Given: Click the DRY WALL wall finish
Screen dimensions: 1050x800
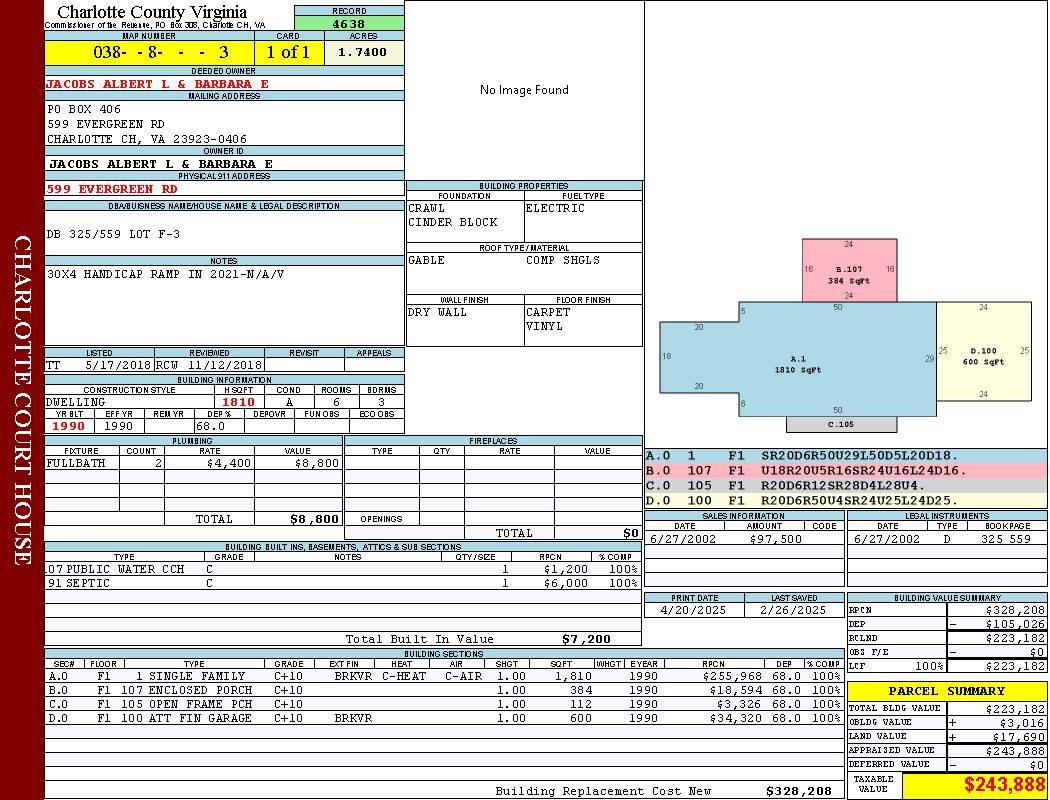Looking at the screenshot, I should click(437, 313).
